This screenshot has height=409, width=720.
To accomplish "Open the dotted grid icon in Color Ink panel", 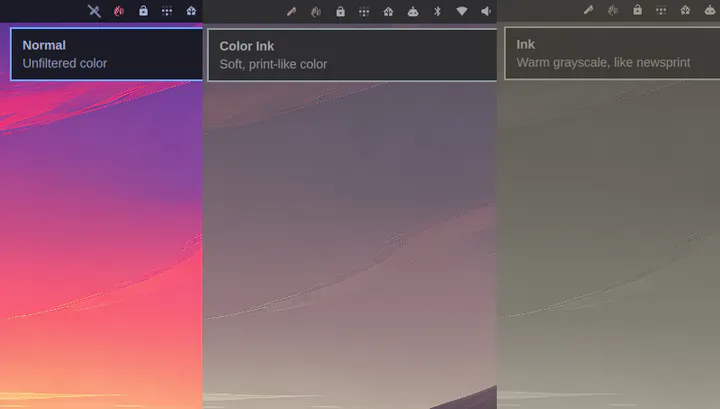I will pos(364,12).
